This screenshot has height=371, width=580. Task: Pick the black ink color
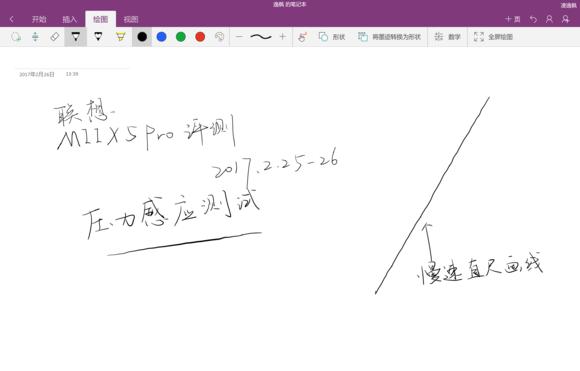tap(142, 37)
